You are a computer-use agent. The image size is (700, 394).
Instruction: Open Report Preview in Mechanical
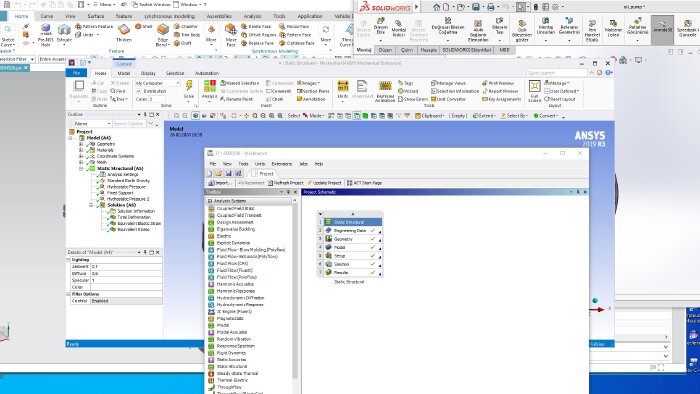pyautogui.click(x=499, y=91)
